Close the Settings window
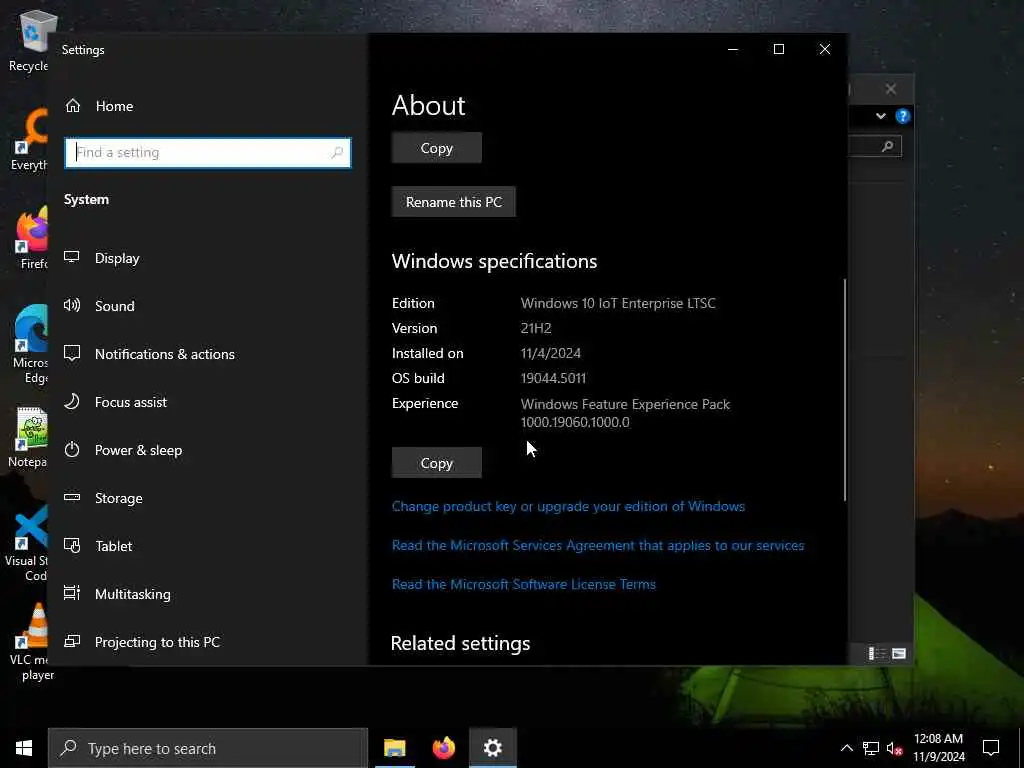 [825, 50]
